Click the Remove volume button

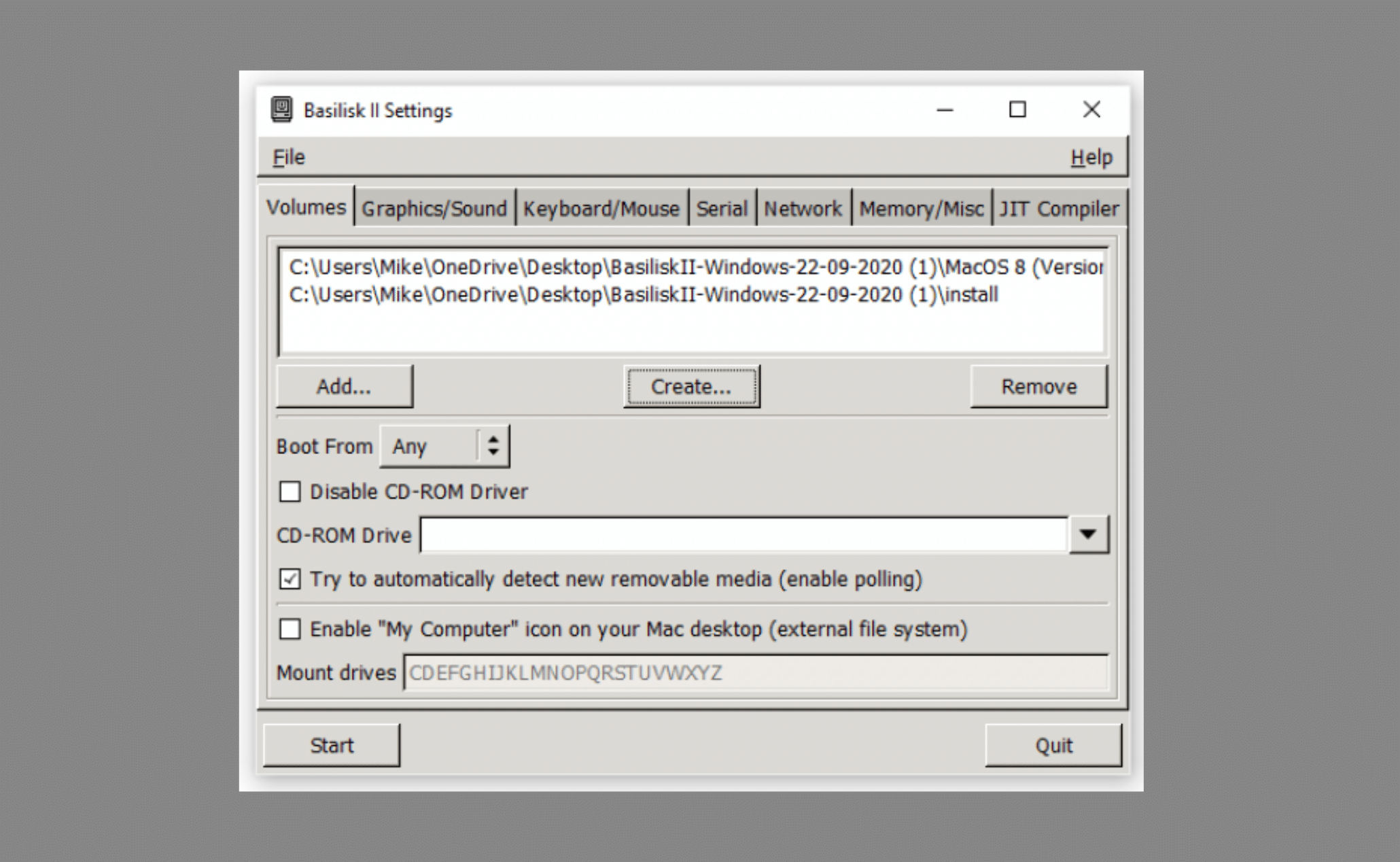[x=1039, y=386]
